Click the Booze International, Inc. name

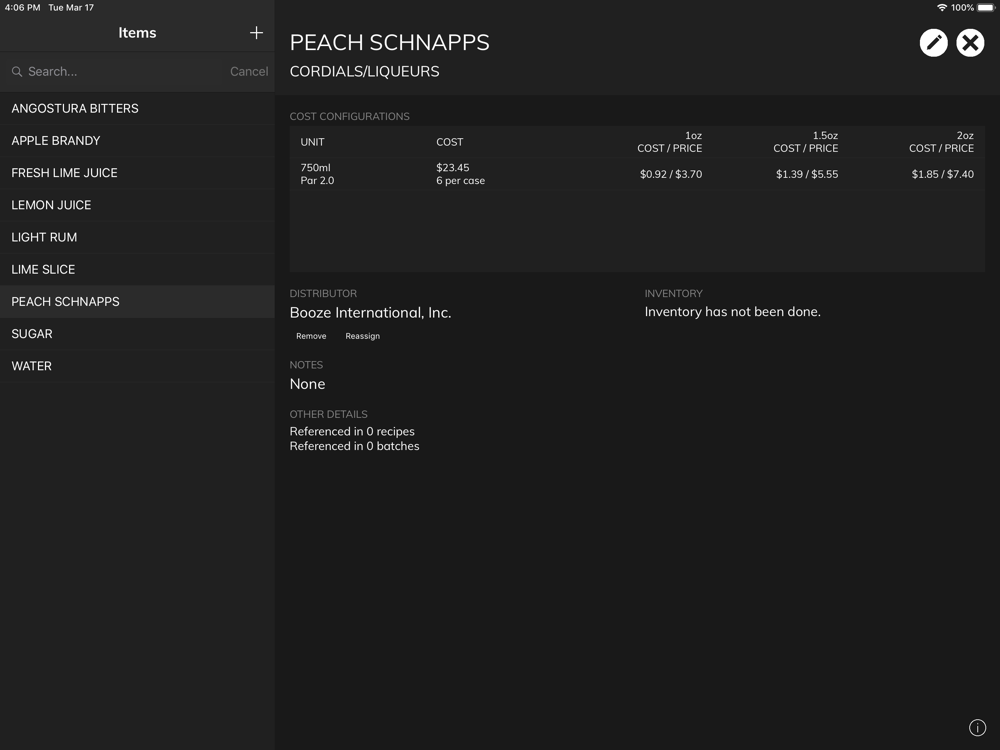(371, 312)
